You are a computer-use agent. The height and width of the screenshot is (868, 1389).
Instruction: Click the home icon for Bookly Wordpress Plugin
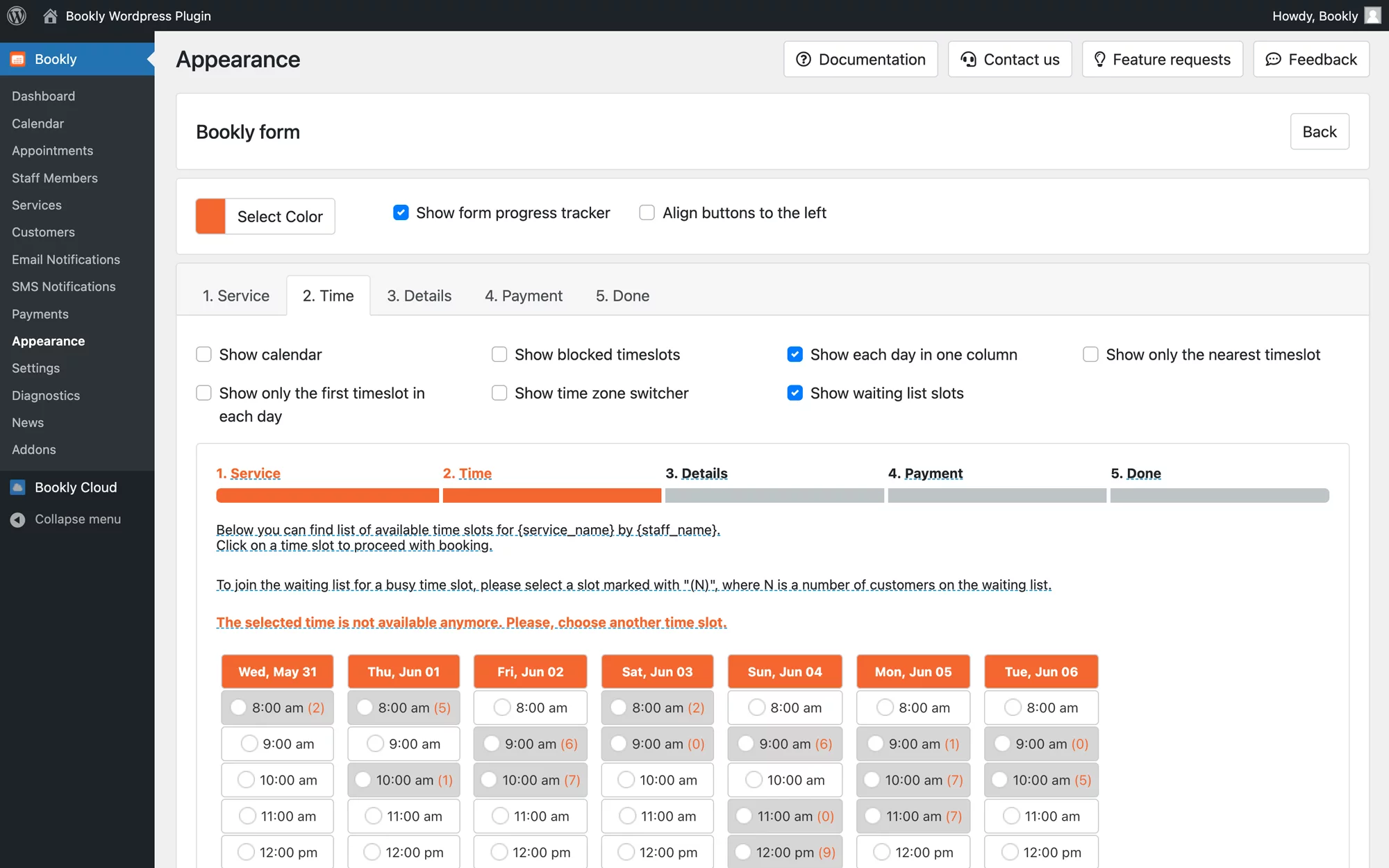[50, 15]
